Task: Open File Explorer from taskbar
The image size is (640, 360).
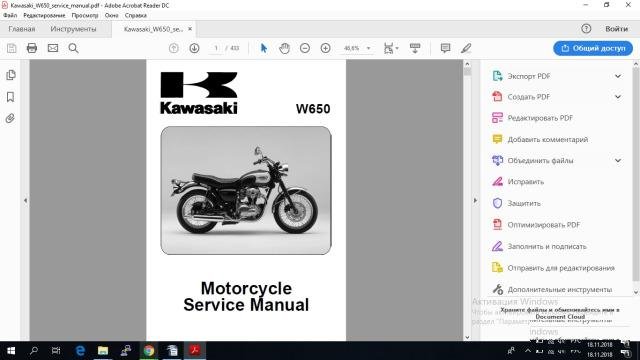Action: [x=103, y=351]
